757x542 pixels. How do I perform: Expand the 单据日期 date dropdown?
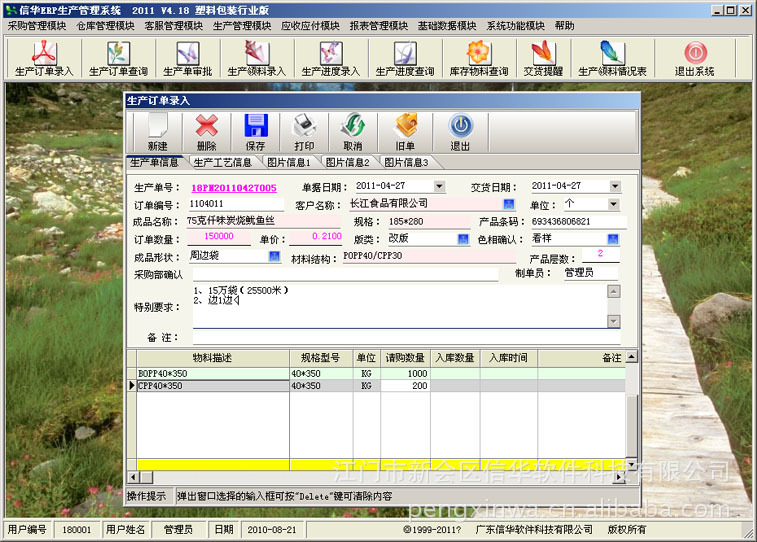click(439, 186)
